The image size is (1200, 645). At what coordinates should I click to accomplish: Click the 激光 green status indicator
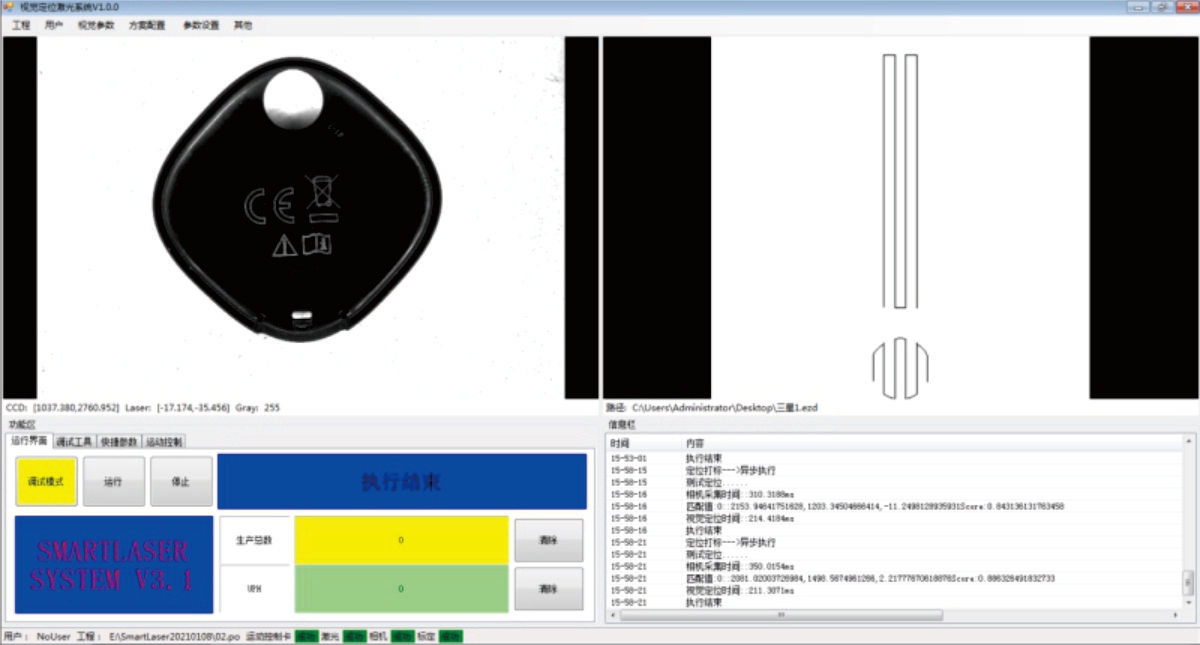354,636
